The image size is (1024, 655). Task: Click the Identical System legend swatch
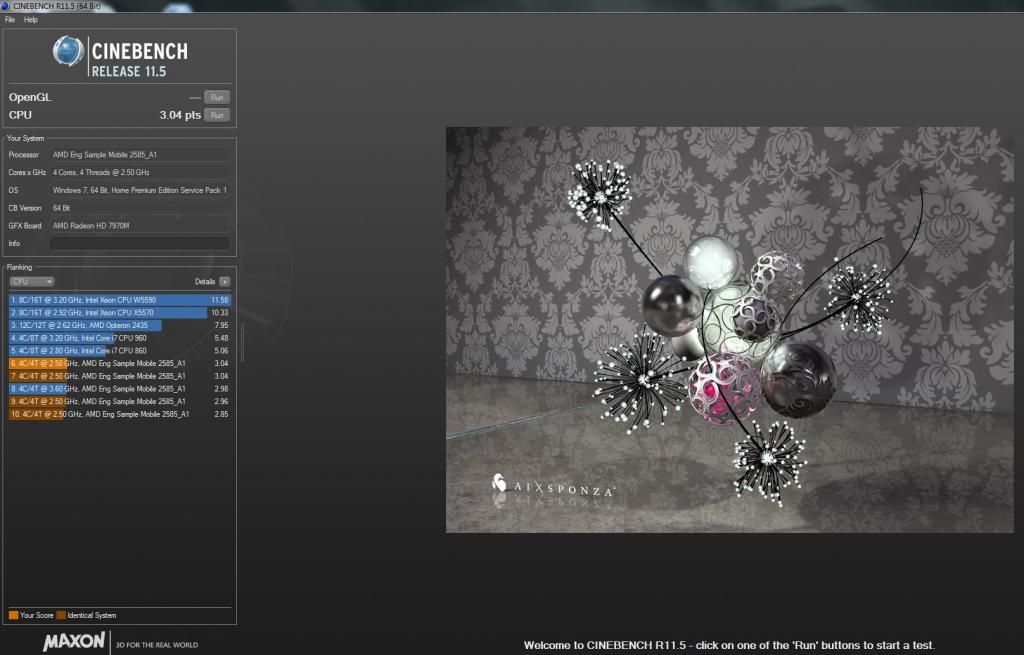pos(61,615)
